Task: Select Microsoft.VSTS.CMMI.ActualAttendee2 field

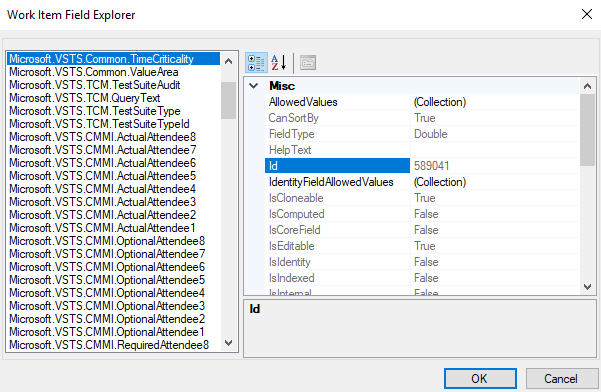Action: [x=114, y=215]
